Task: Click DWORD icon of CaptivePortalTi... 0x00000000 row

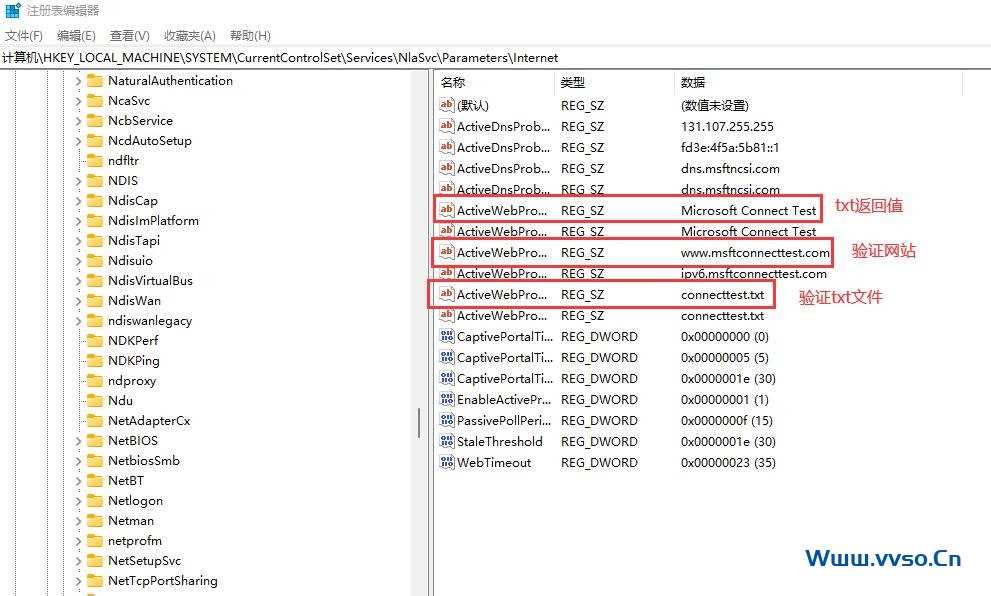Action: coord(447,336)
